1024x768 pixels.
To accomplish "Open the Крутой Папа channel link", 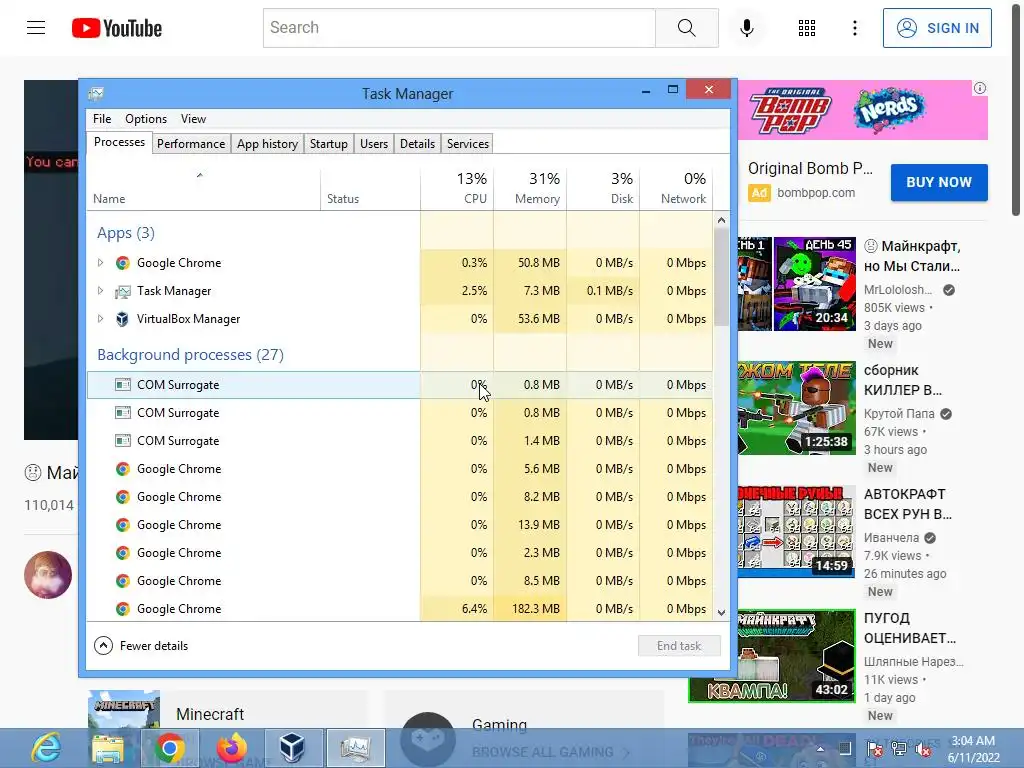I will point(899,413).
